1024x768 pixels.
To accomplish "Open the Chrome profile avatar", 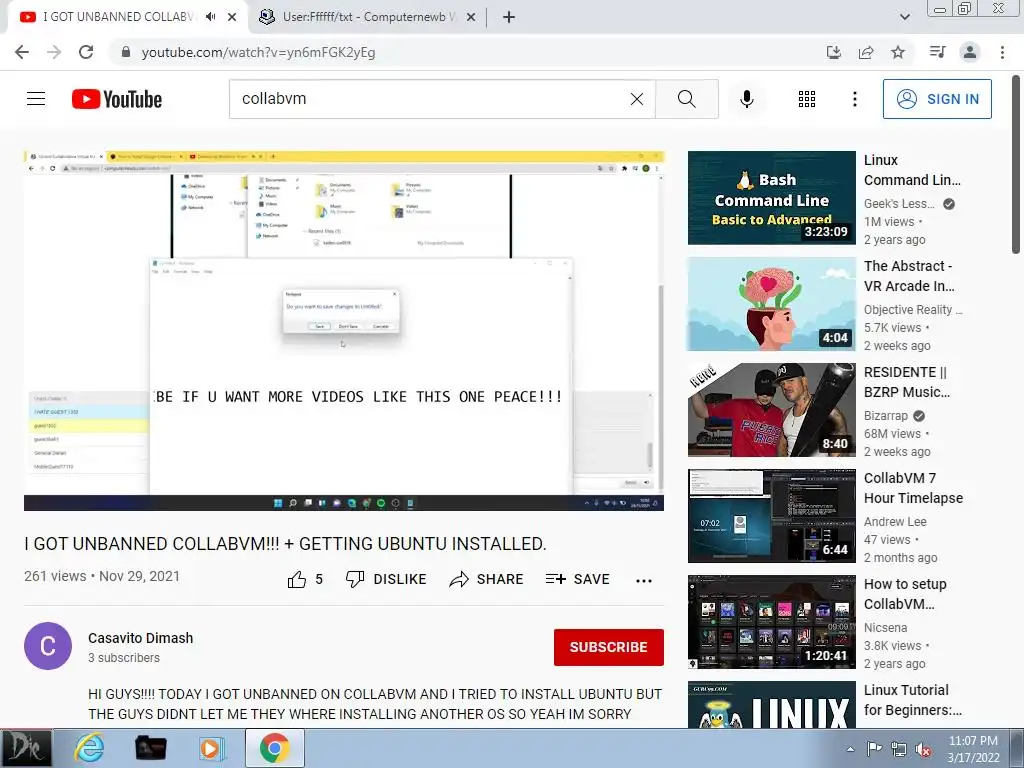I will tap(970, 52).
